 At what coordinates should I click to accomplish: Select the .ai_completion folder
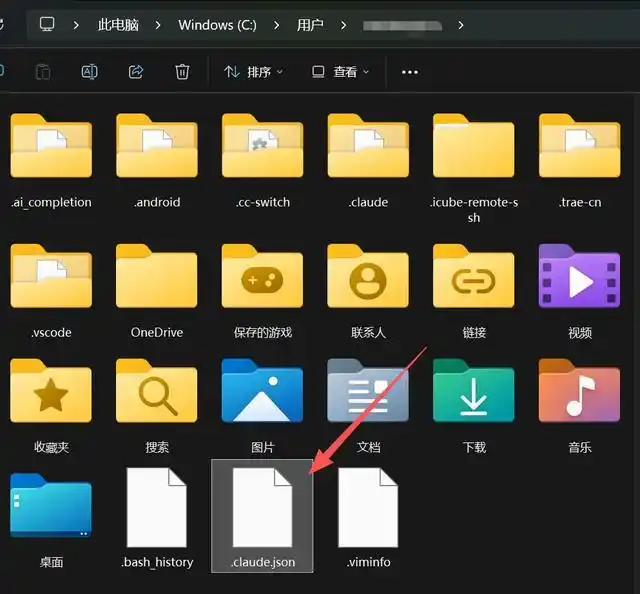click(51, 162)
